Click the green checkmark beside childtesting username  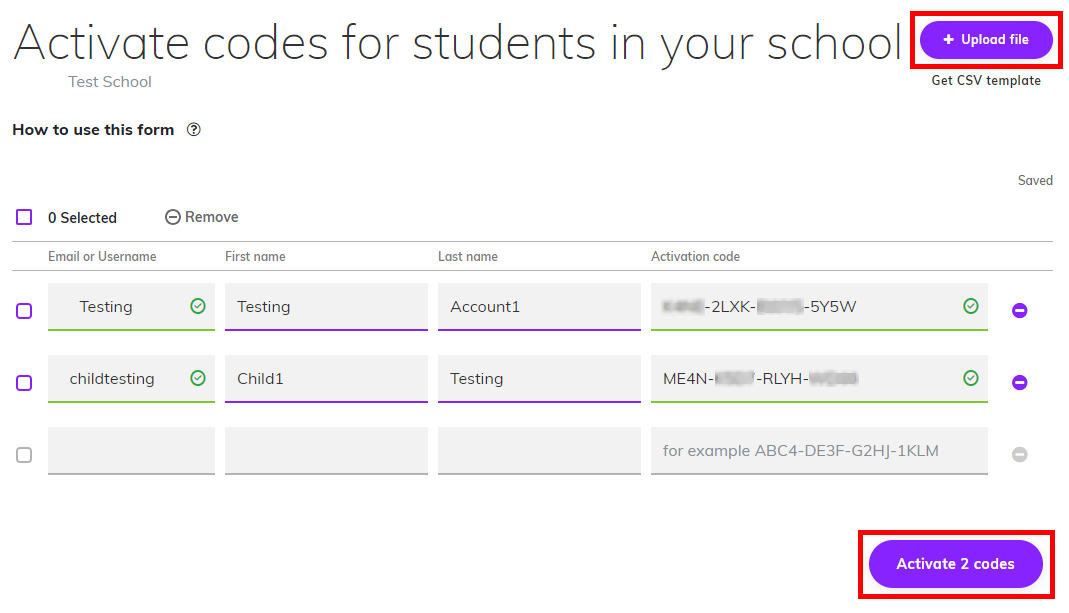[199, 378]
